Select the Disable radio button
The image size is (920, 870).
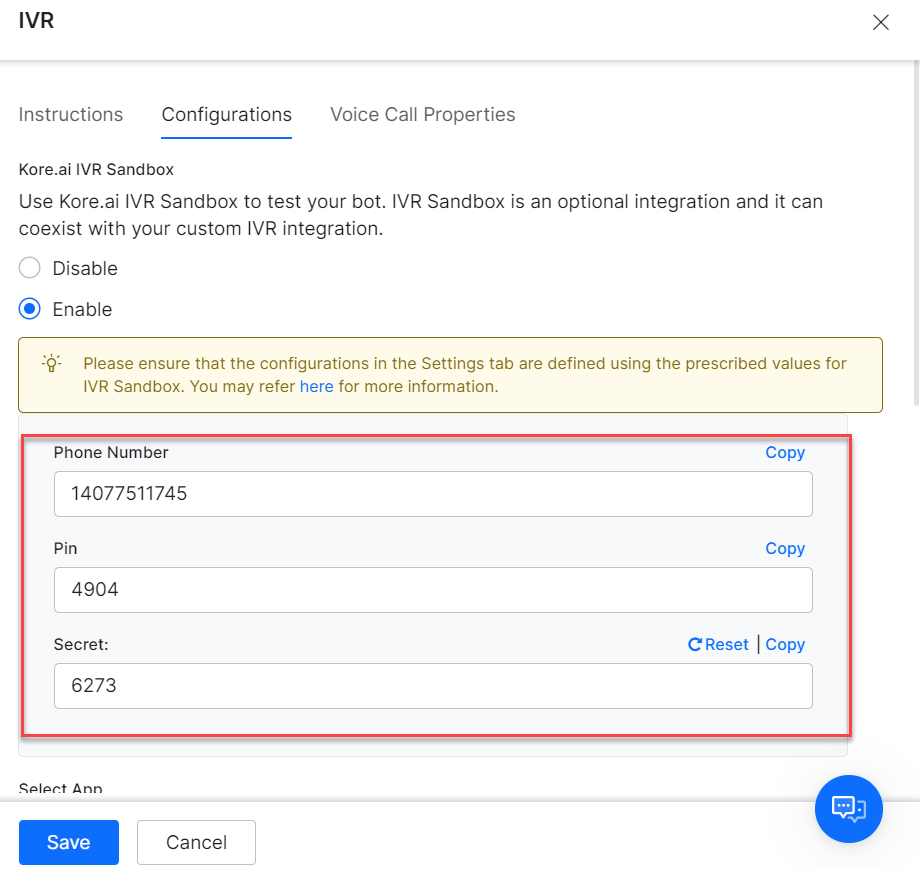coord(29,268)
